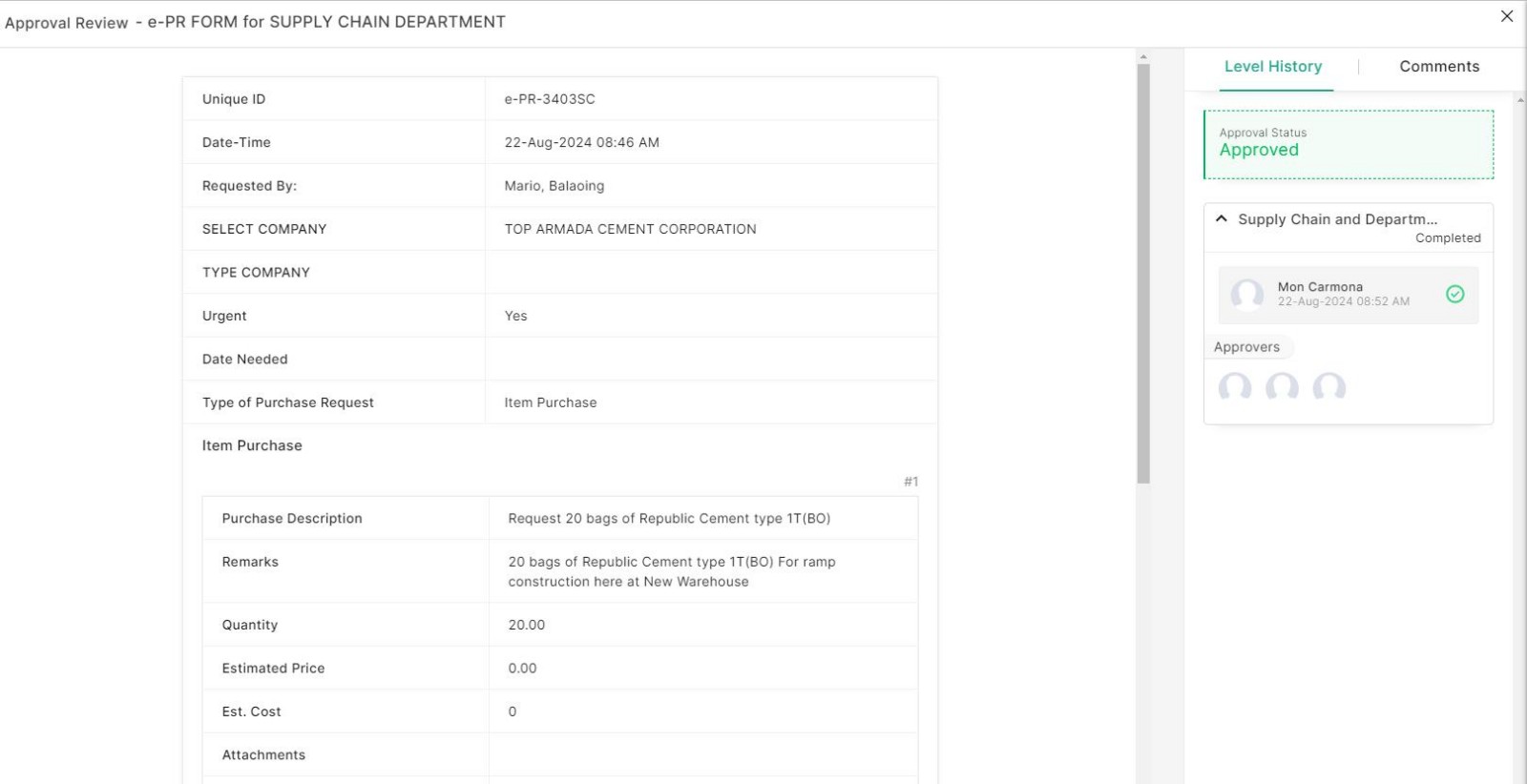
Task: Click the Approved status box
Action: coord(1348,144)
